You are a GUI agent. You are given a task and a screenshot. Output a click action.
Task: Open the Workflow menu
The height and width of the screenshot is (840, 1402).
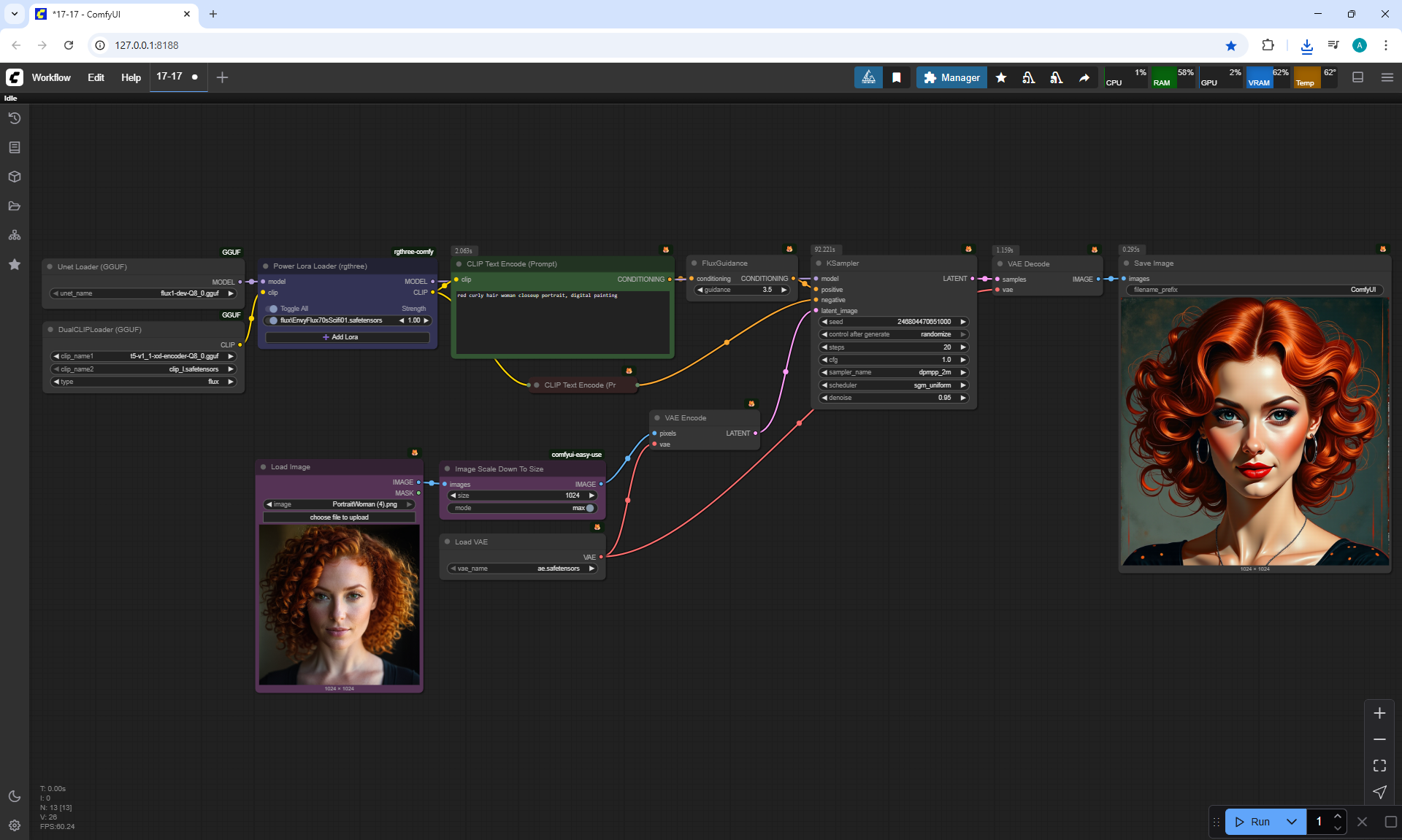coord(51,77)
